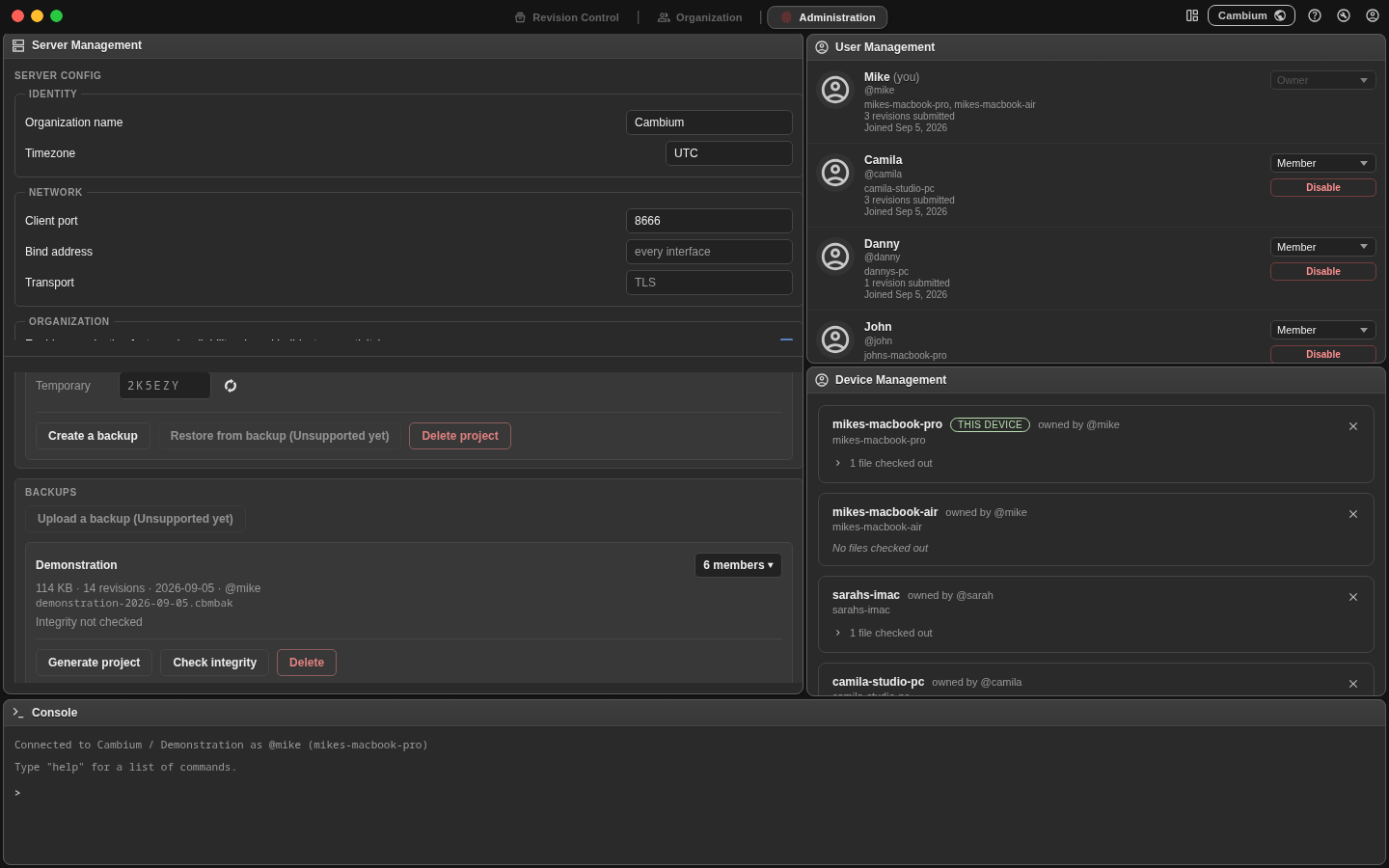Image resolution: width=1389 pixels, height=868 pixels.
Task: Remove the camila-studio-pc device
Action: point(1353,684)
